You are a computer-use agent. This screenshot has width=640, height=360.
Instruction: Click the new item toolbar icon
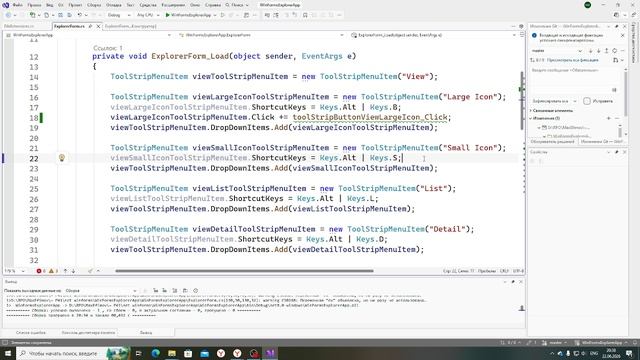click(33, 15)
